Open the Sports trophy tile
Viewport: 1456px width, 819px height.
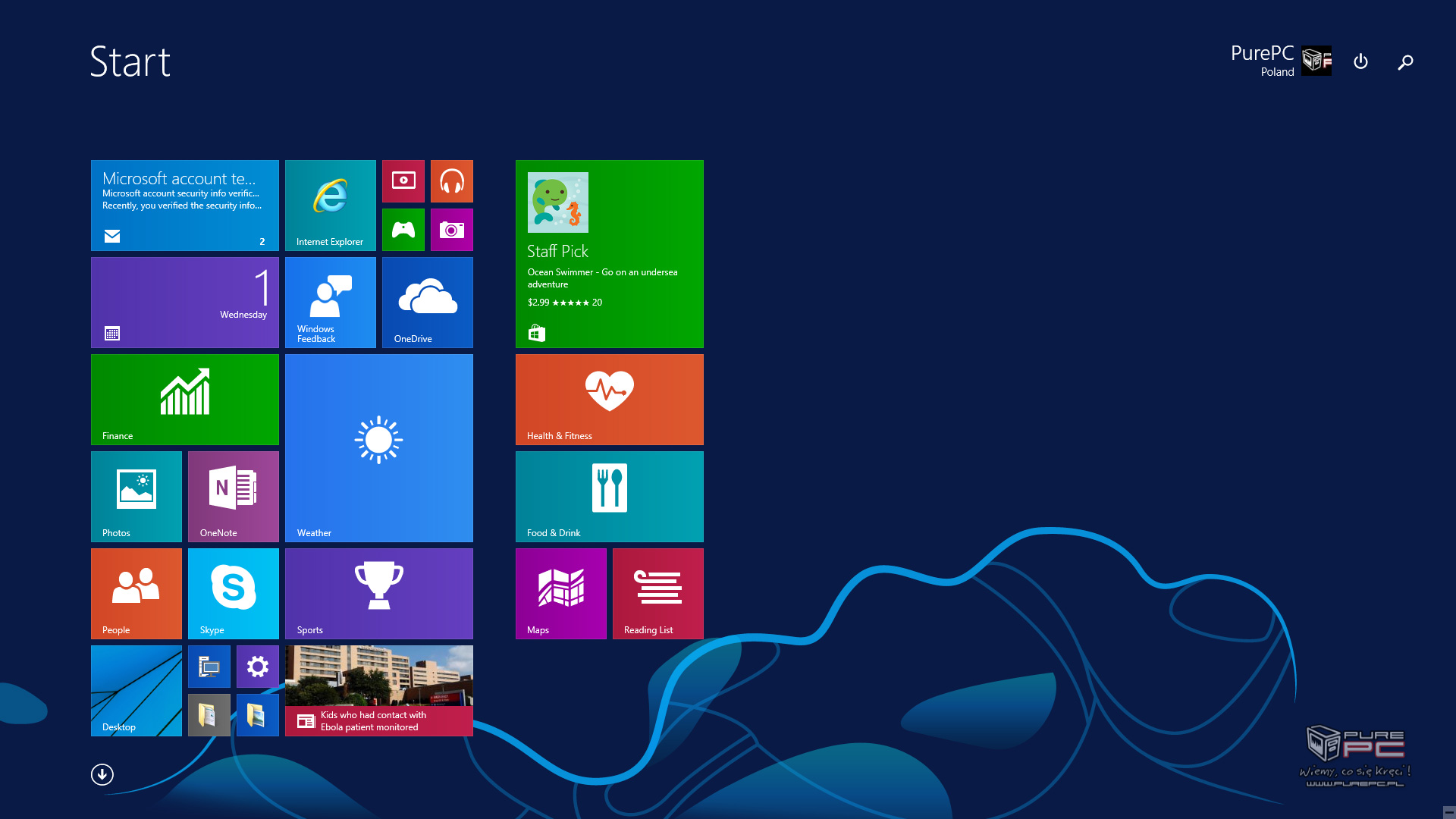(379, 594)
